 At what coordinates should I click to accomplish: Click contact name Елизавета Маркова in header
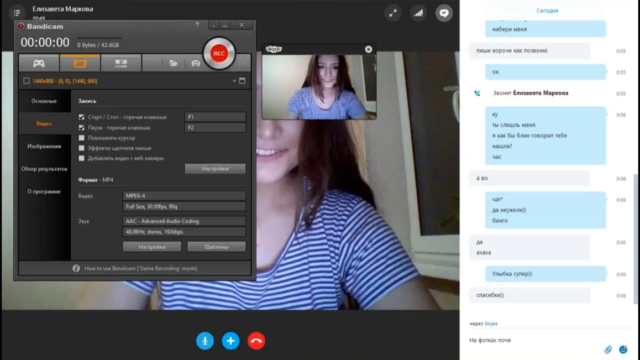coord(63,9)
